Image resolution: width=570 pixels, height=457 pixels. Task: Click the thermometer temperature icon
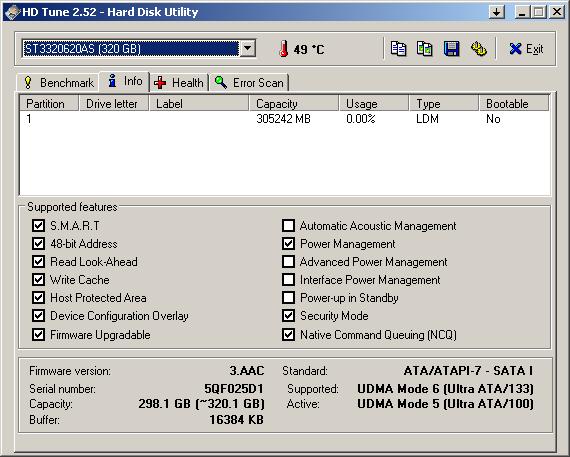[x=284, y=49]
